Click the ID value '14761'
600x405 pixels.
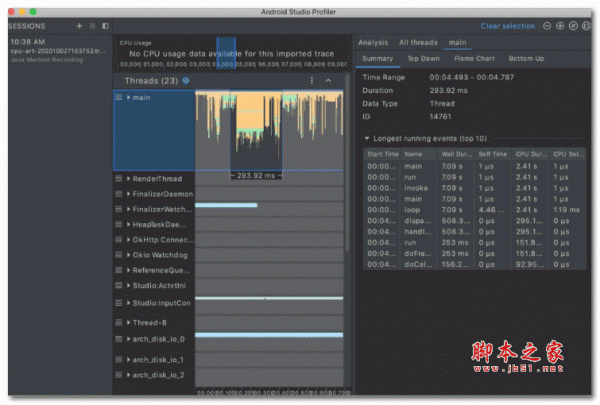[x=440, y=116]
